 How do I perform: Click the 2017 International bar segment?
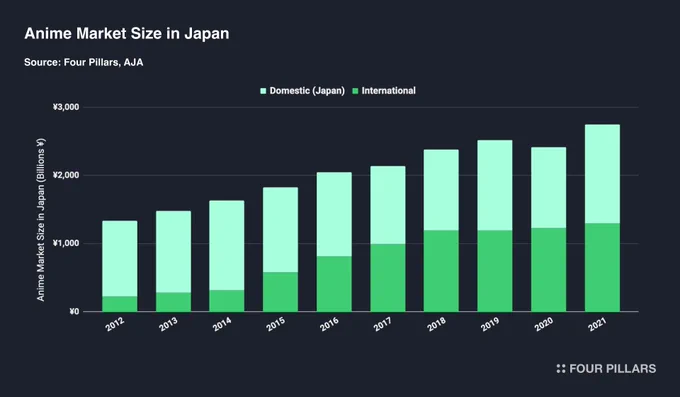coord(388,278)
